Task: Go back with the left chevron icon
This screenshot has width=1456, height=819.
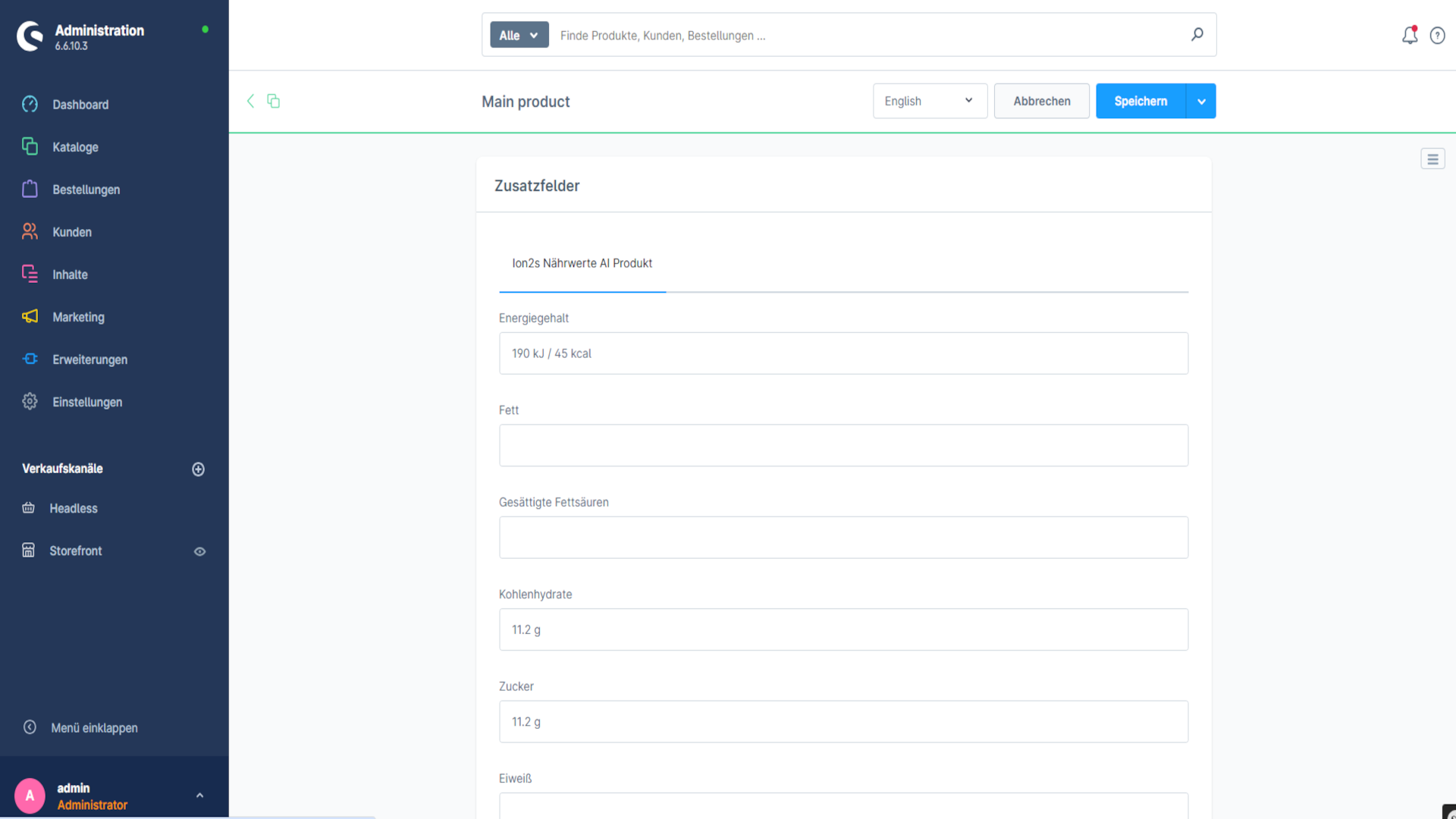Action: pos(250,101)
